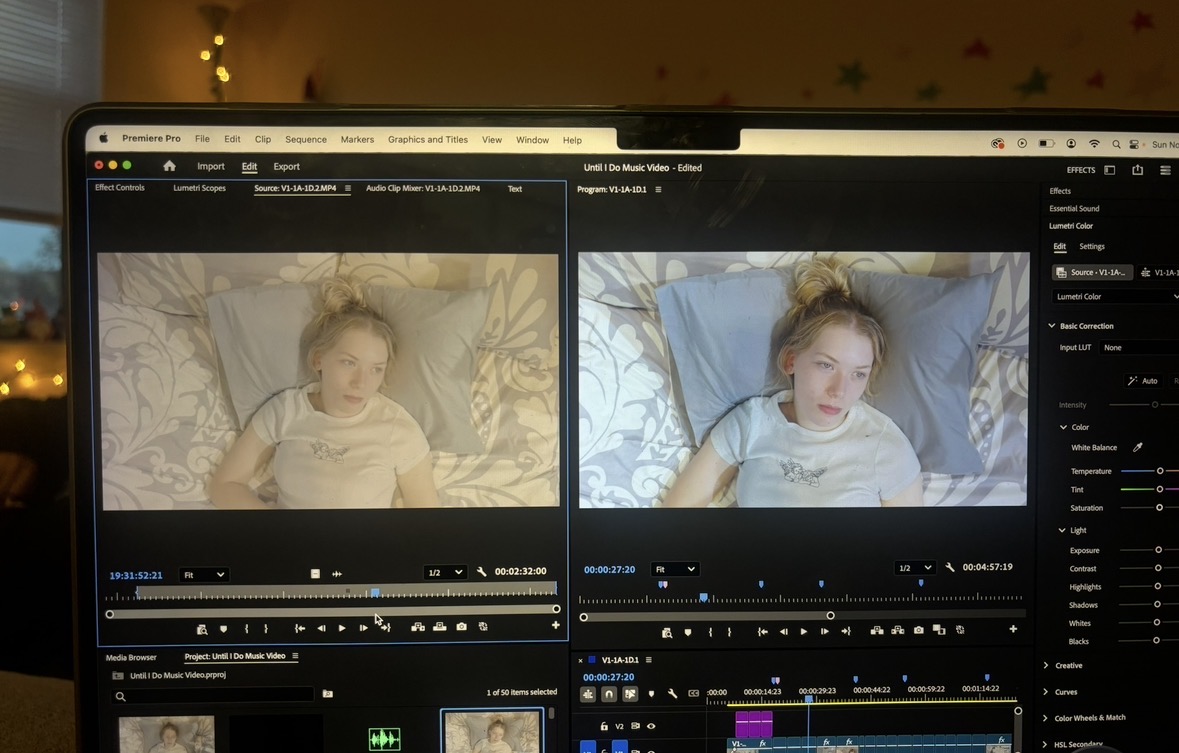Click the Program monitor button editor plus
Image resolution: width=1179 pixels, height=753 pixels.
[1013, 630]
